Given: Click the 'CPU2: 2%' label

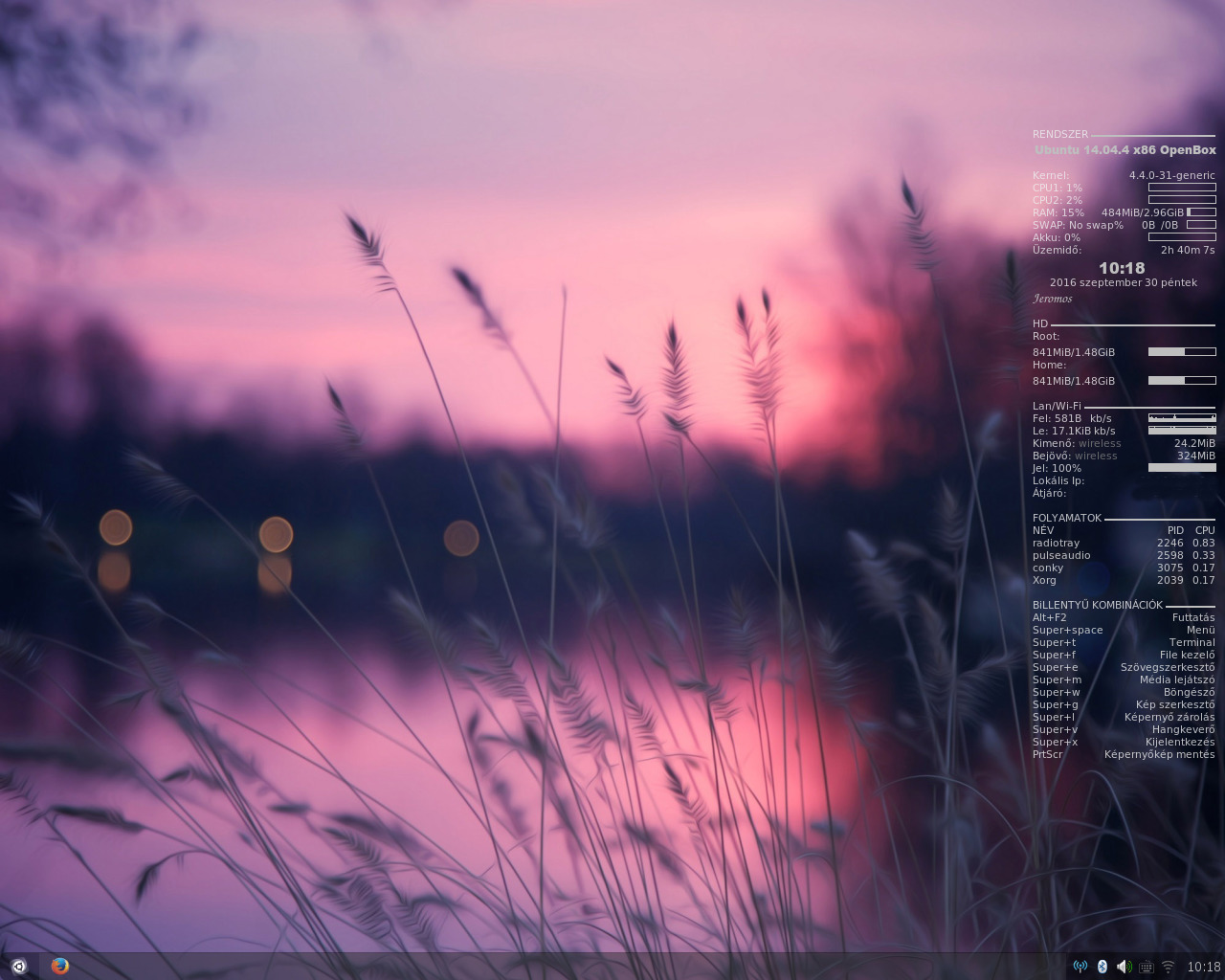Looking at the screenshot, I should pyautogui.click(x=1058, y=200).
